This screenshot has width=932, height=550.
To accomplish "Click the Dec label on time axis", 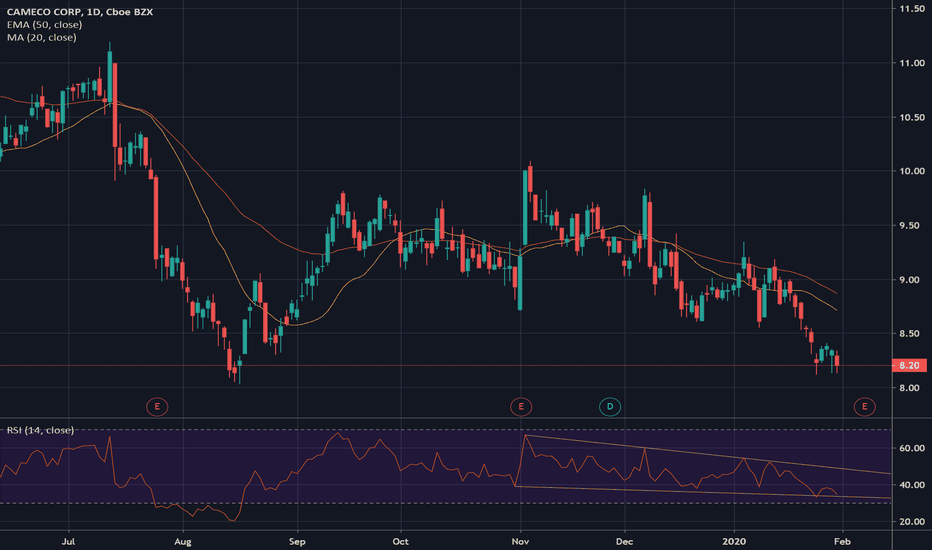I will coord(625,542).
